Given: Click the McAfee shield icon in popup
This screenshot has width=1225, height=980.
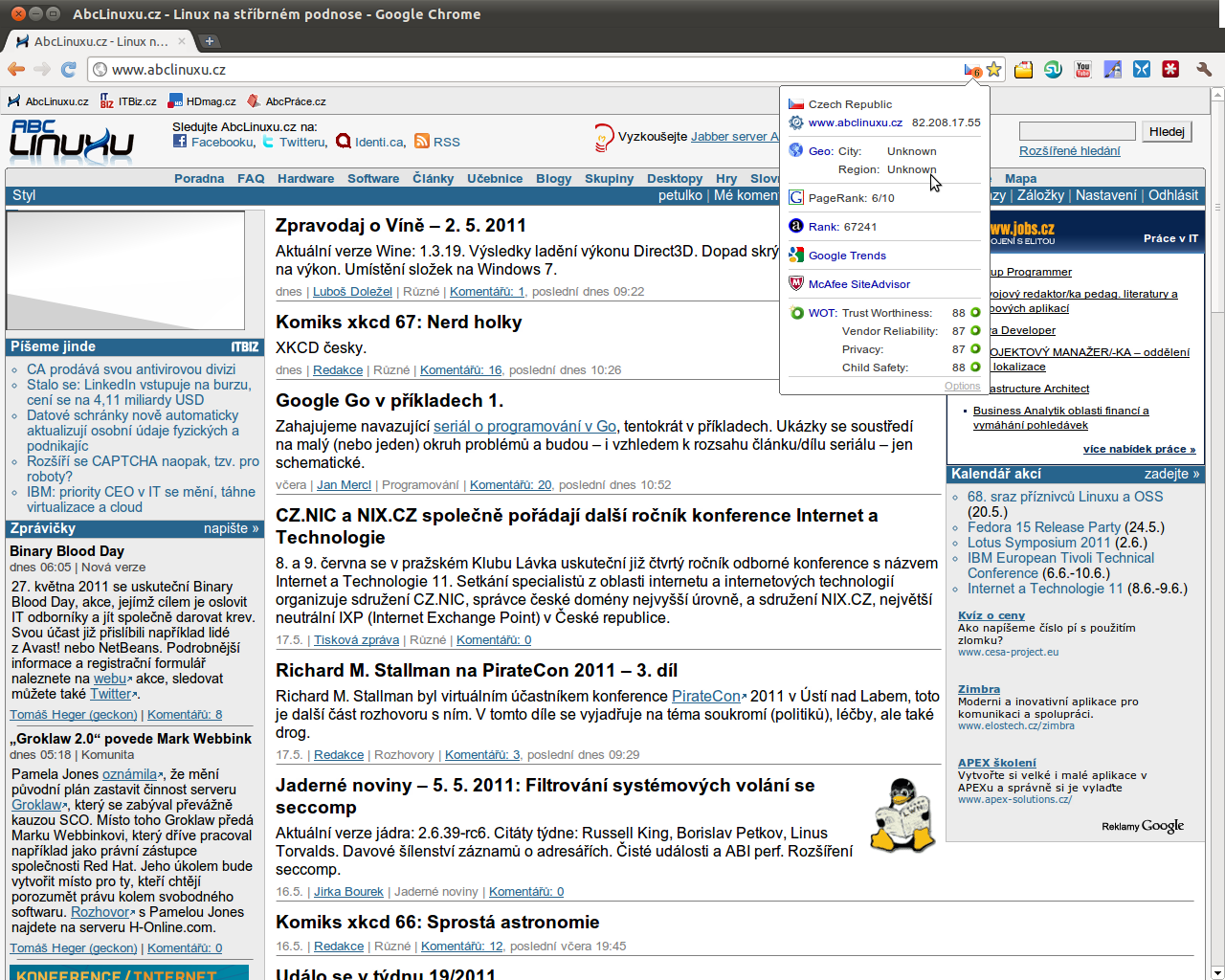Looking at the screenshot, I should 795,283.
